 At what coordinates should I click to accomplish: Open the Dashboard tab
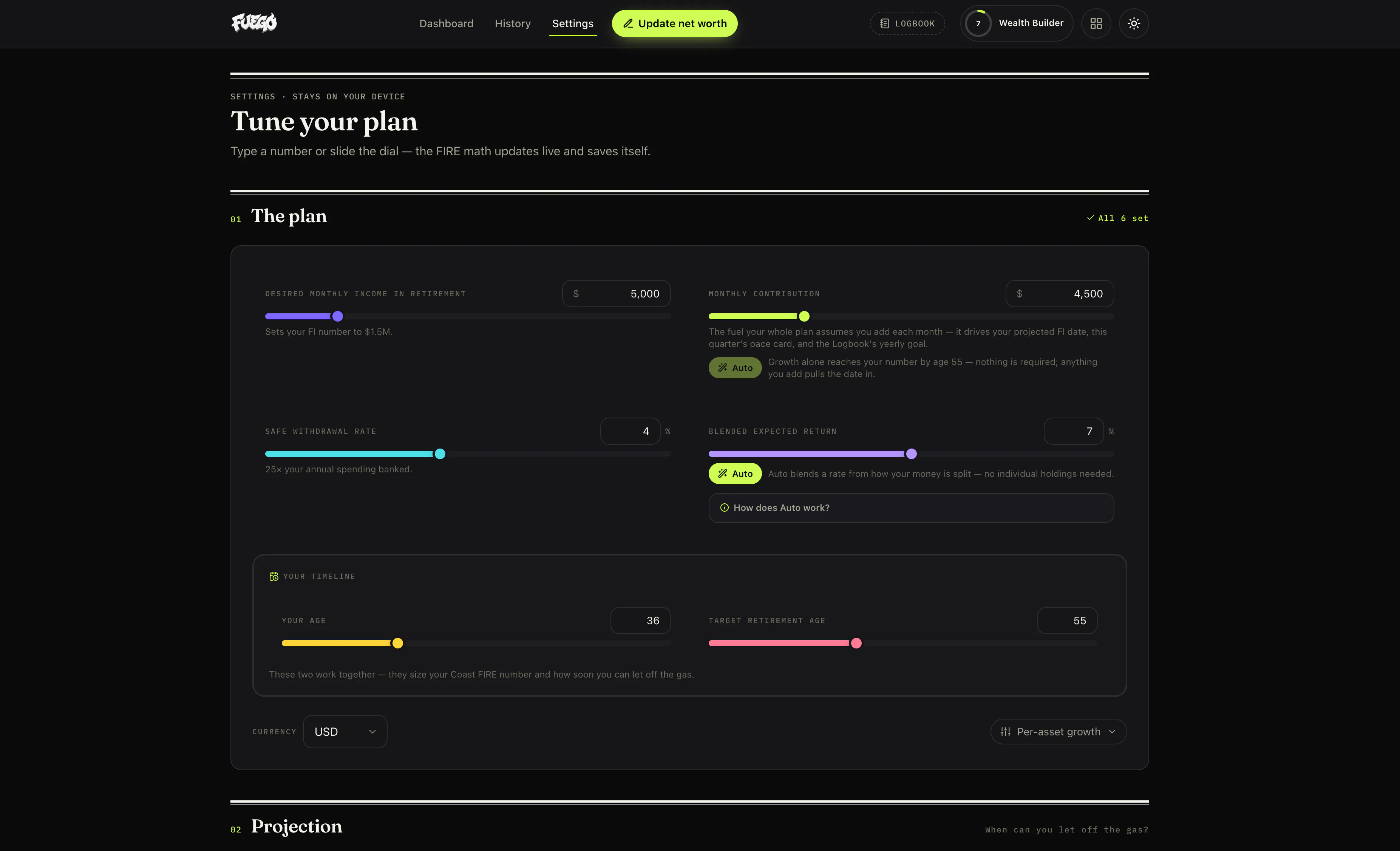(446, 23)
